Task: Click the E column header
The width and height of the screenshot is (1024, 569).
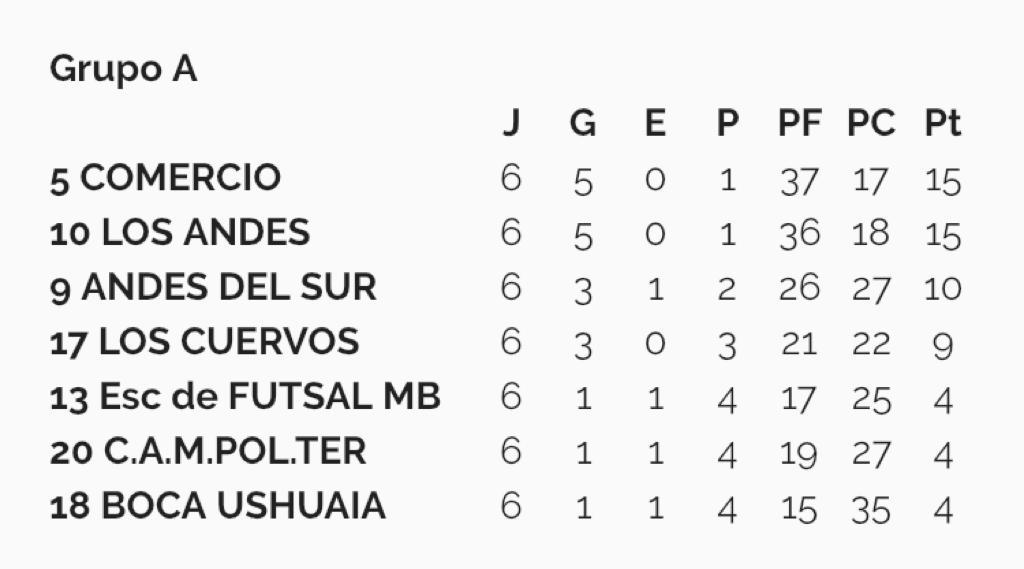Action: coord(655,122)
